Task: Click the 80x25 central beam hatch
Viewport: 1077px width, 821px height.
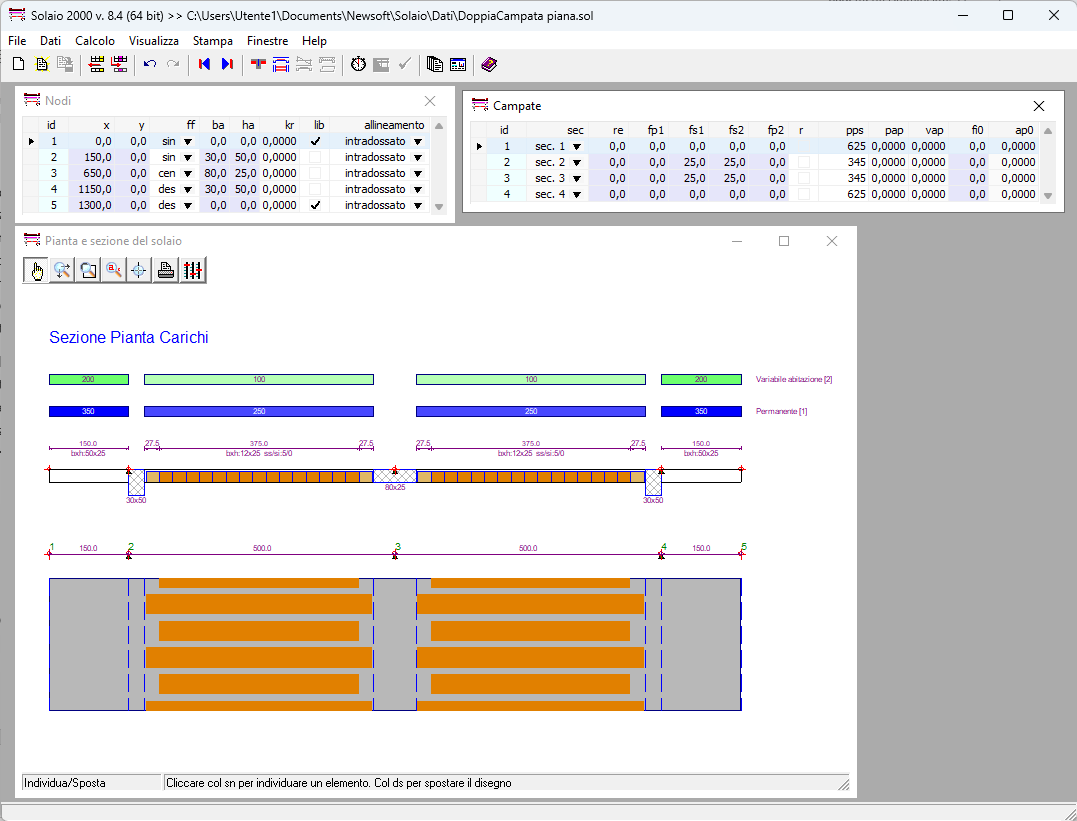Action: coord(395,475)
